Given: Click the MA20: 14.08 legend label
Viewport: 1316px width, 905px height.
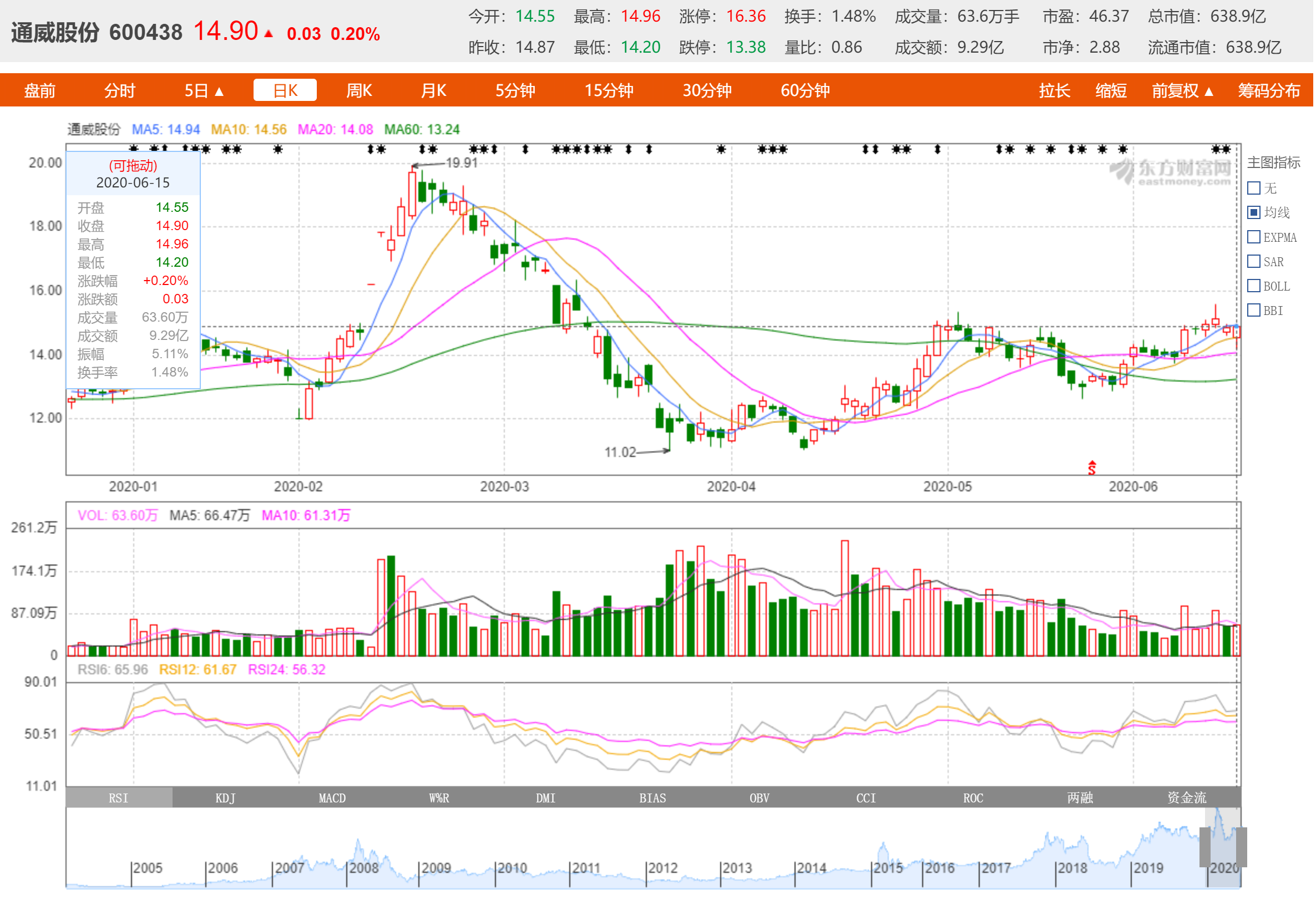Looking at the screenshot, I should tap(335, 129).
